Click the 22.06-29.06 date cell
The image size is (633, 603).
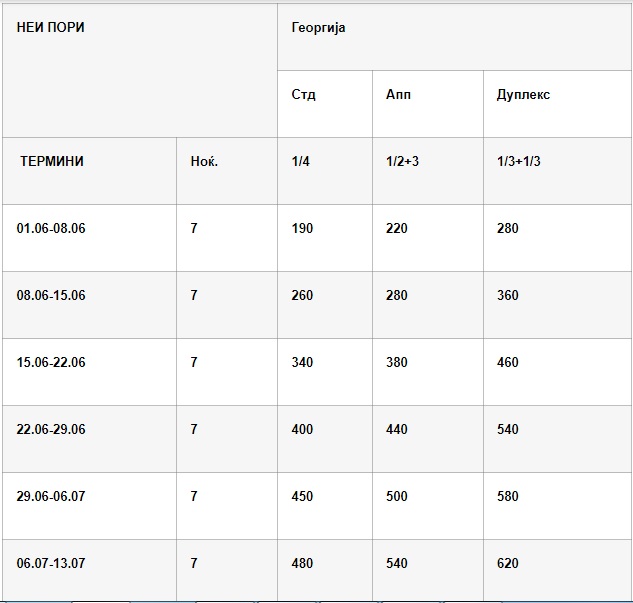(x=51, y=429)
